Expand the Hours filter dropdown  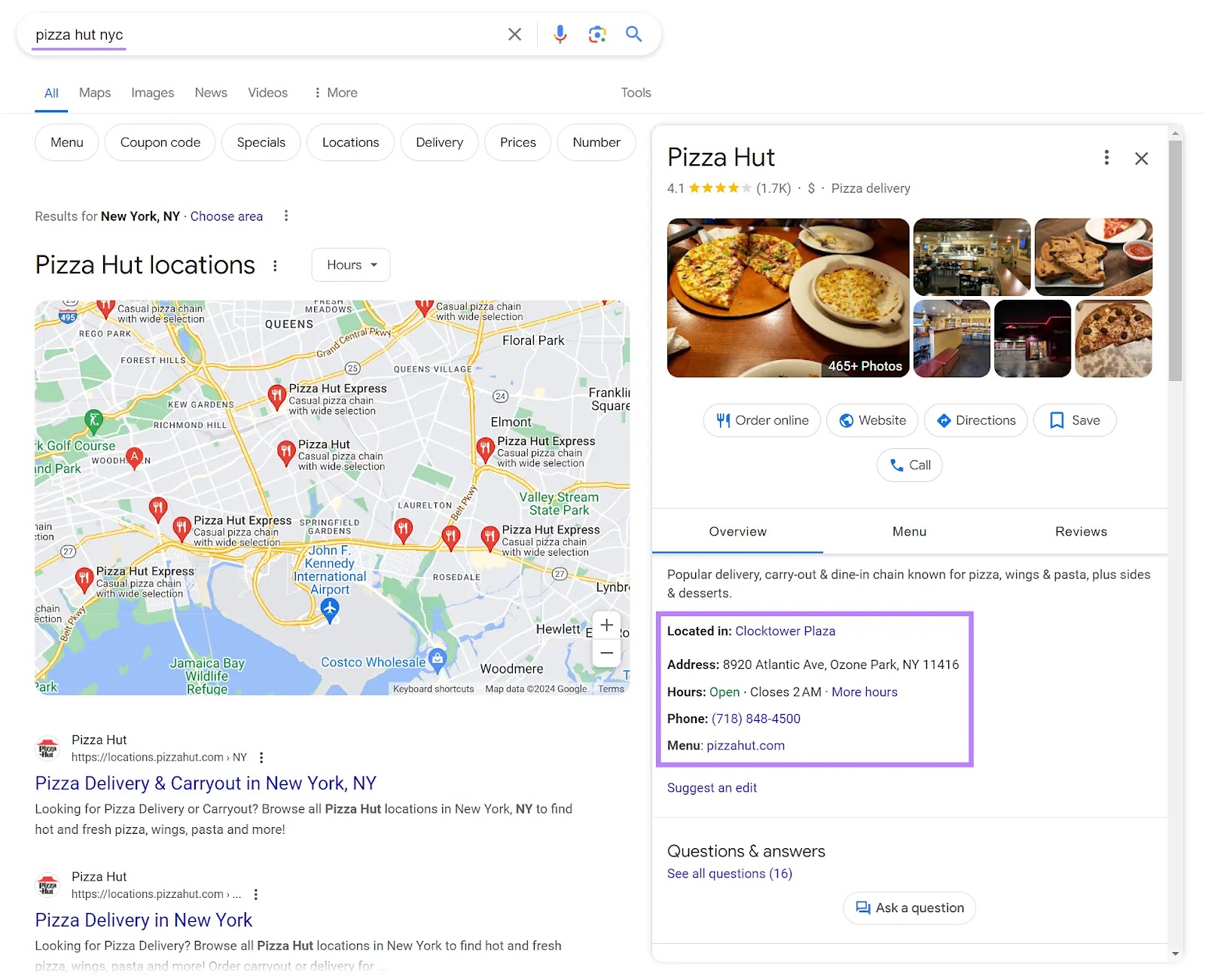pos(351,265)
